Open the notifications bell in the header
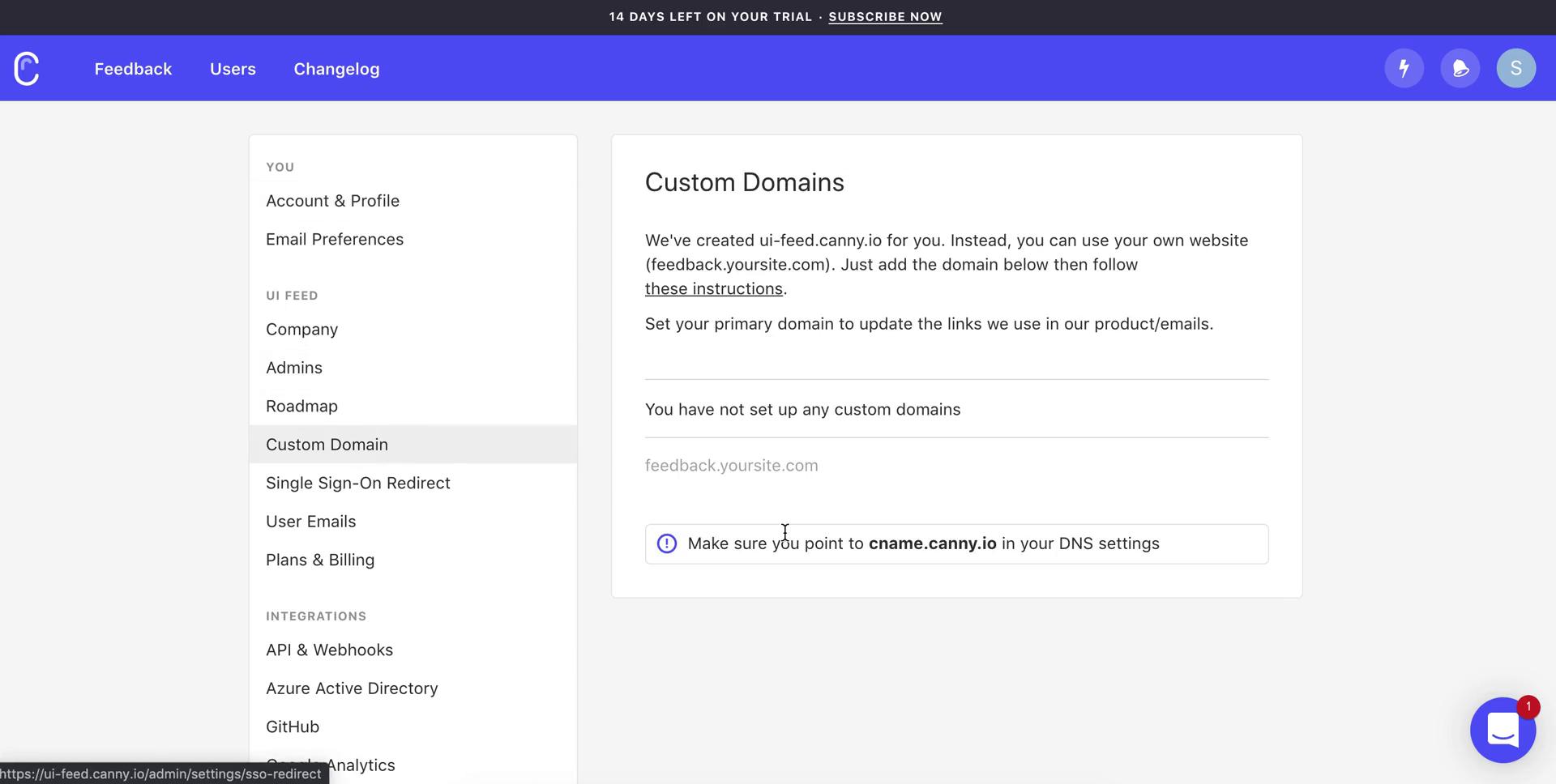The width and height of the screenshot is (1556, 784). (x=1460, y=68)
